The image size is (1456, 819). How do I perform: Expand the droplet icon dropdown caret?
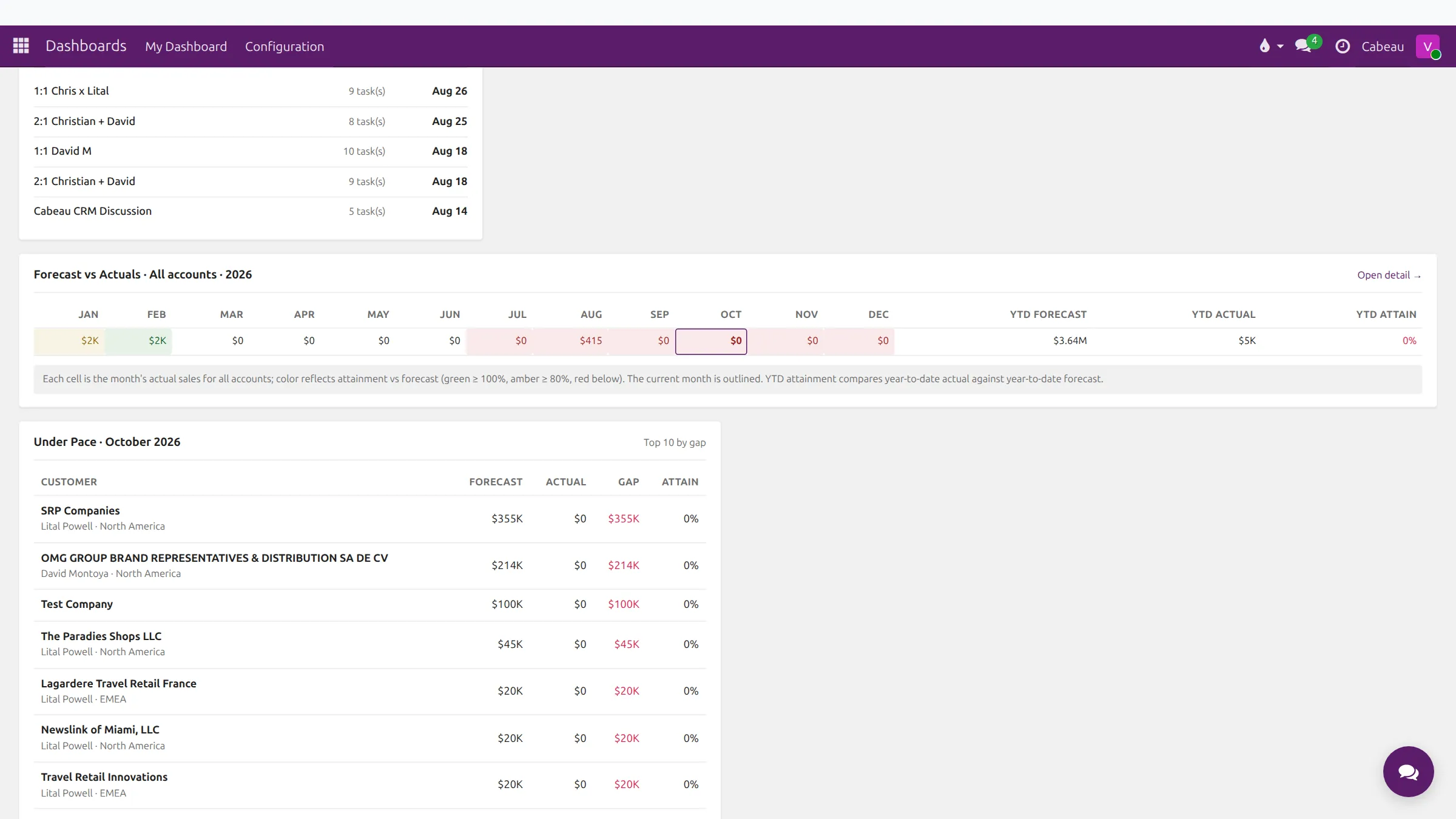[x=1280, y=47]
